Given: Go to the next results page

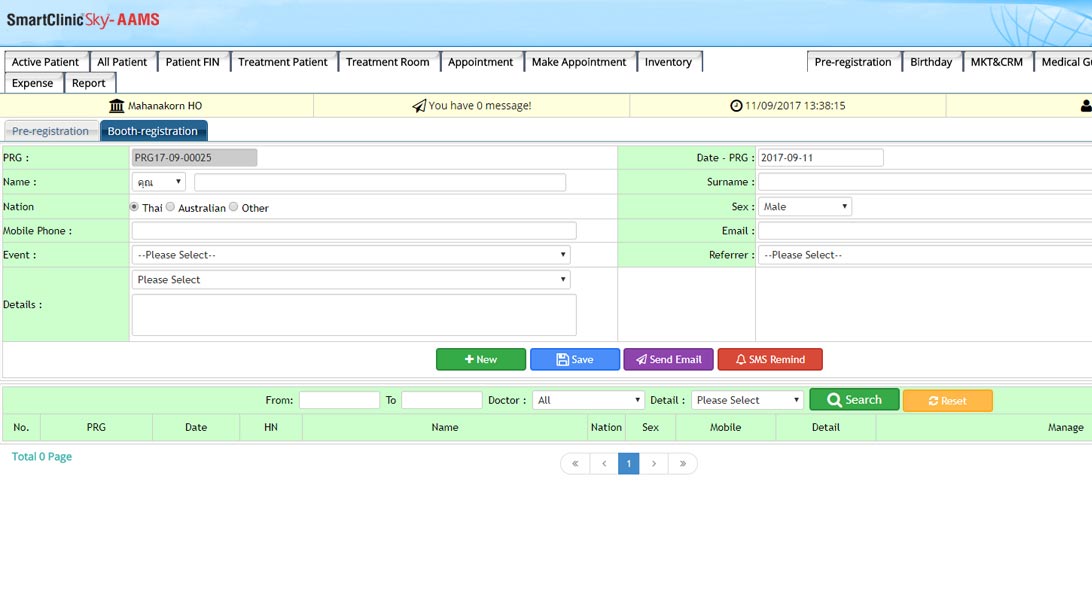Looking at the screenshot, I should 654,464.
